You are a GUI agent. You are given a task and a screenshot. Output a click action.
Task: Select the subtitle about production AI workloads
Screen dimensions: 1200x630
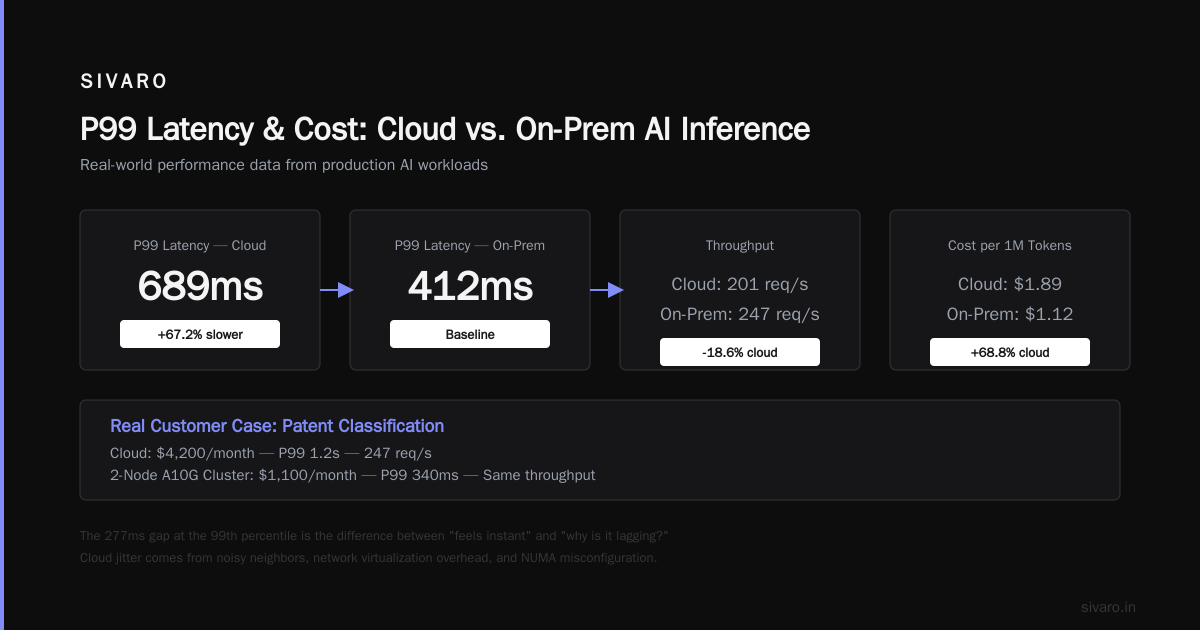284,165
